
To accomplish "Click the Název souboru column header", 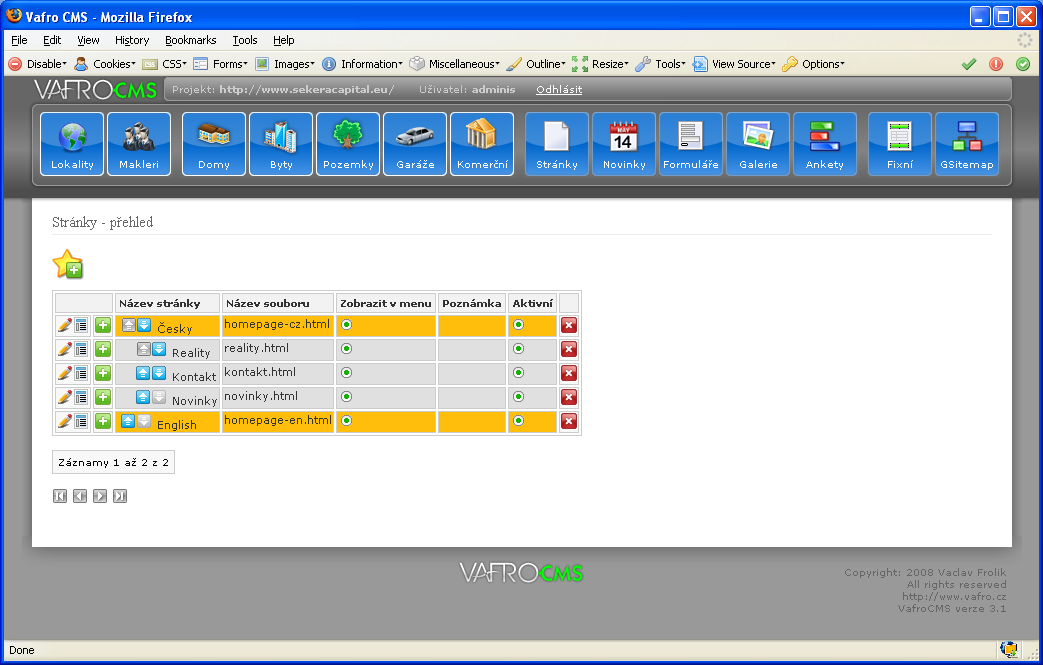I will click(277, 303).
